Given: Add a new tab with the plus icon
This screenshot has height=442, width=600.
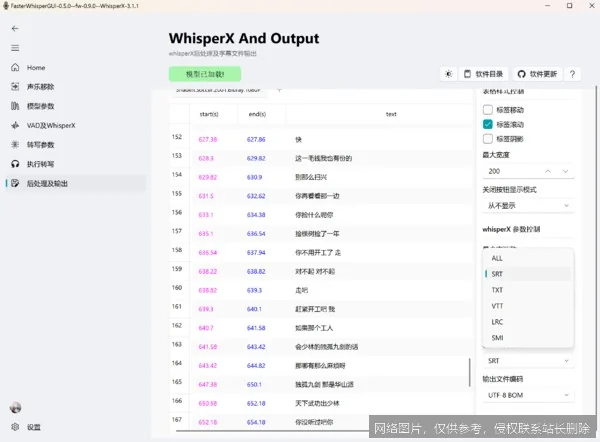Looking at the screenshot, I should 279,91.
